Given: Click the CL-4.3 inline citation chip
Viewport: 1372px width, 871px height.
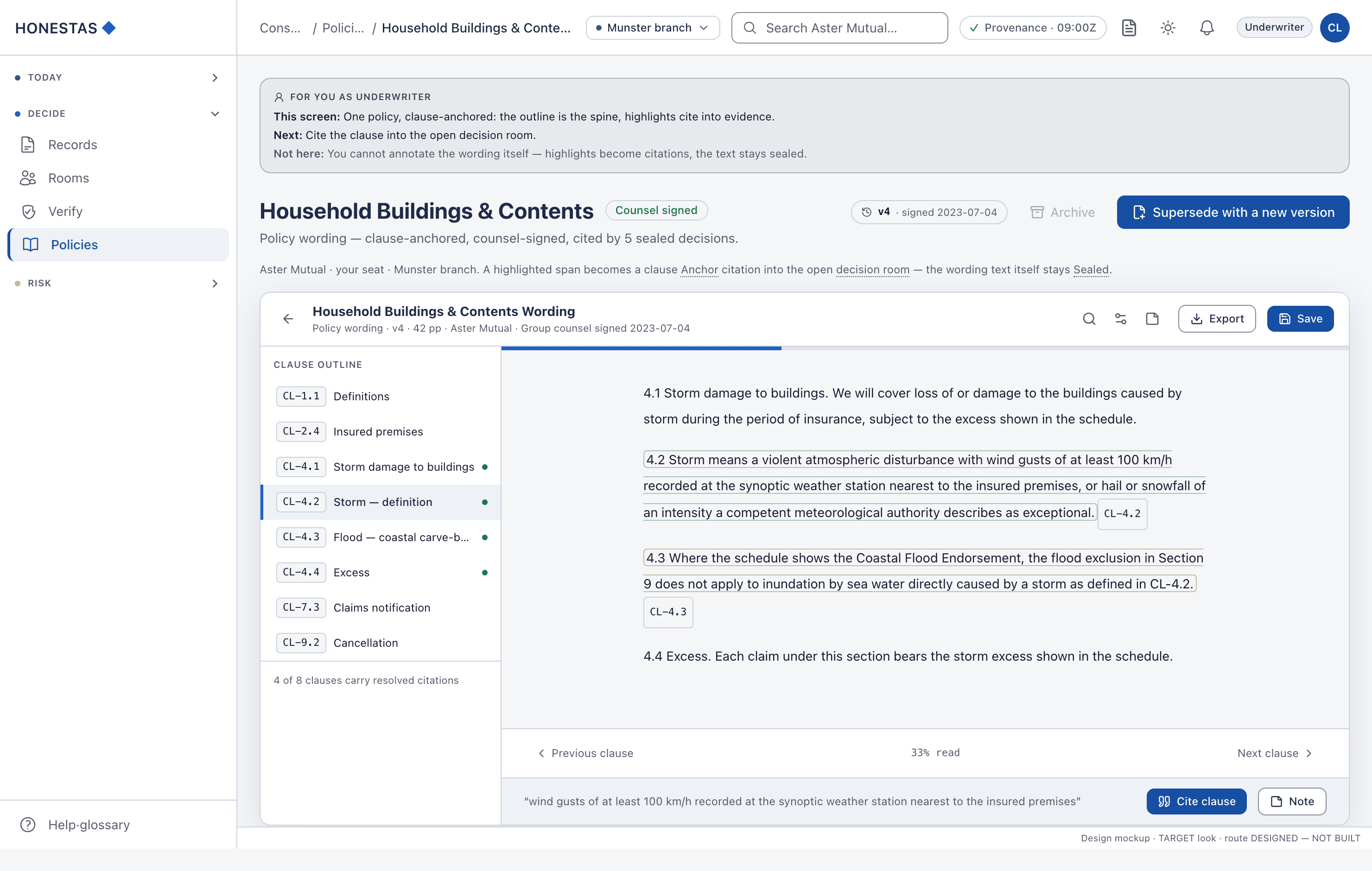Looking at the screenshot, I should pyautogui.click(x=668, y=612).
